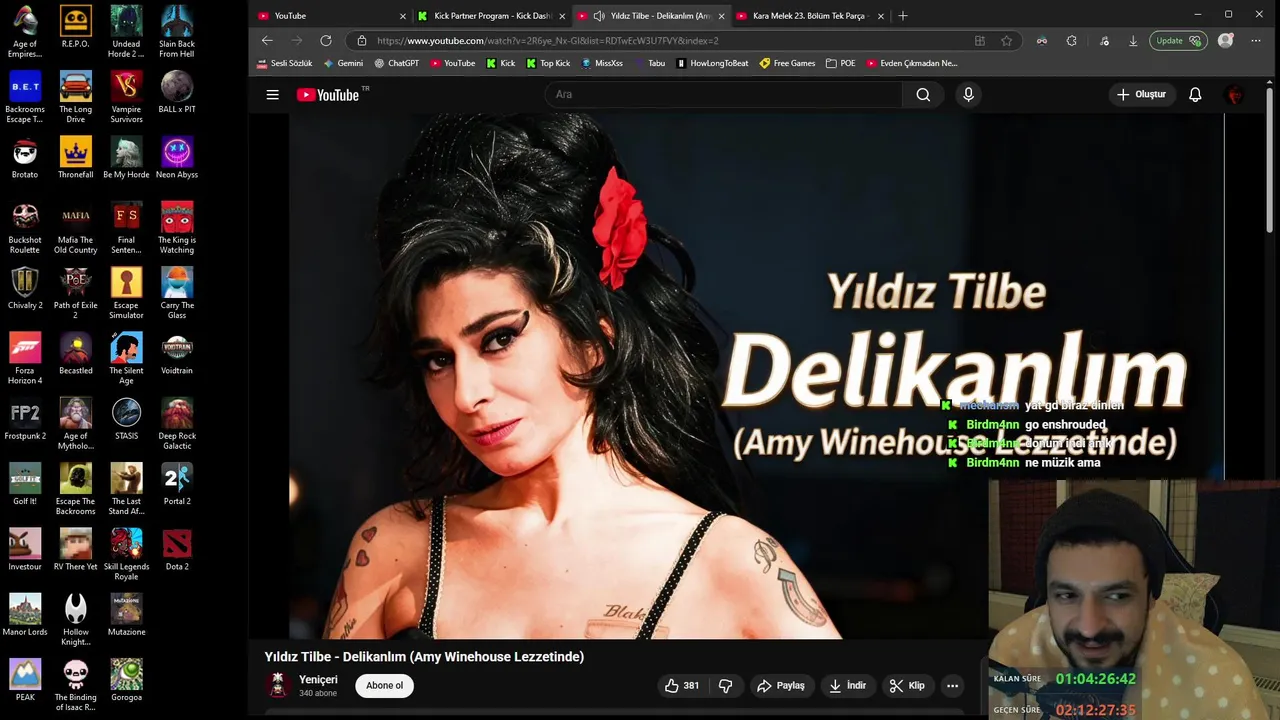Launch Portal 2 desktop icon

point(177,485)
